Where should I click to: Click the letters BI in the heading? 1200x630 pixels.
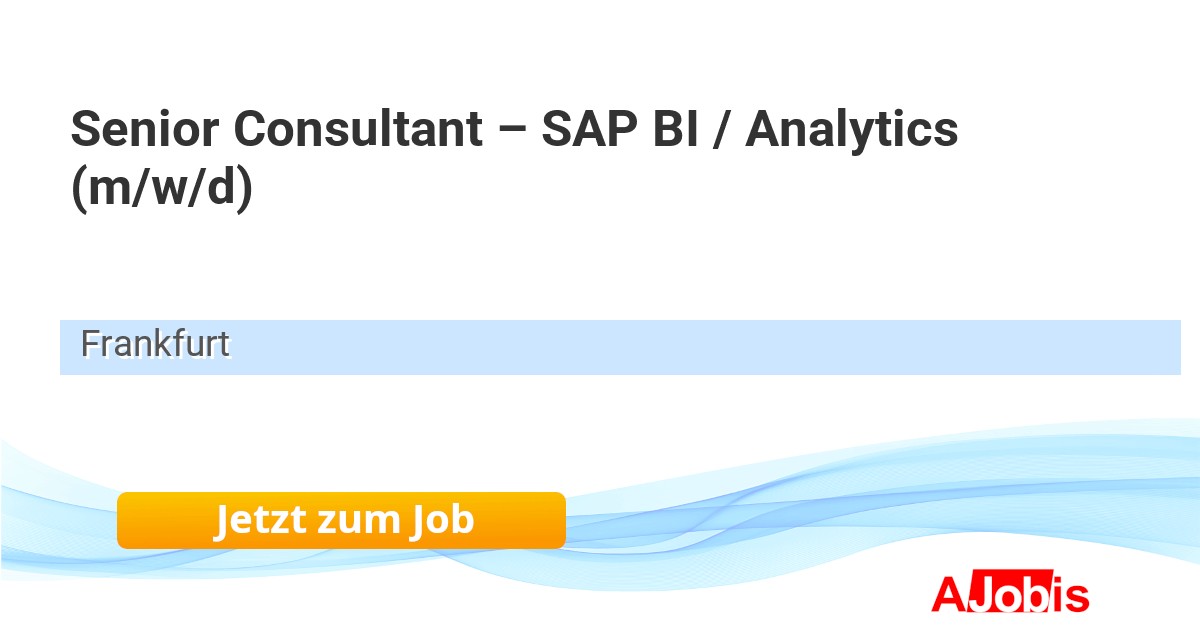[684, 130]
